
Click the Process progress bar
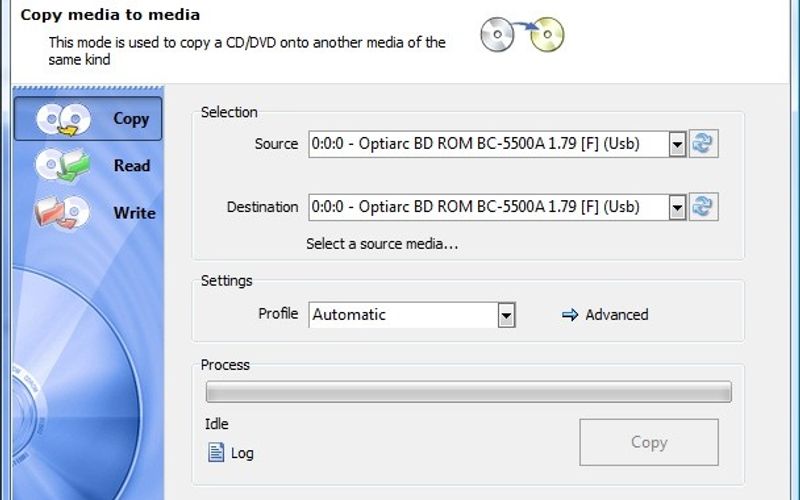(x=468, y=392)
